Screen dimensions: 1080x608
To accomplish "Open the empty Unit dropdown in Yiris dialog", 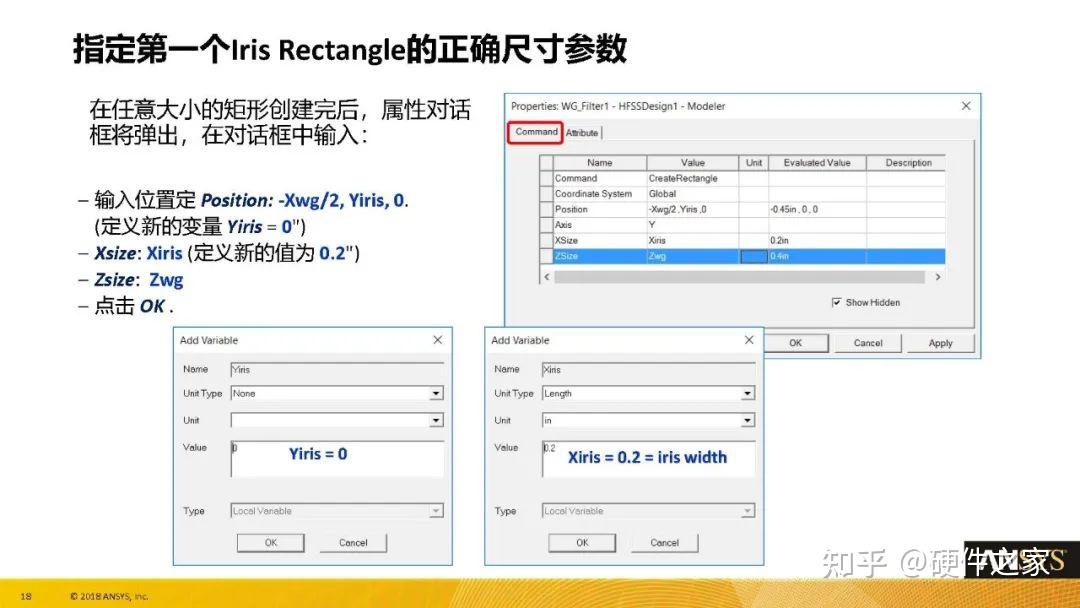I will [436, 420].
